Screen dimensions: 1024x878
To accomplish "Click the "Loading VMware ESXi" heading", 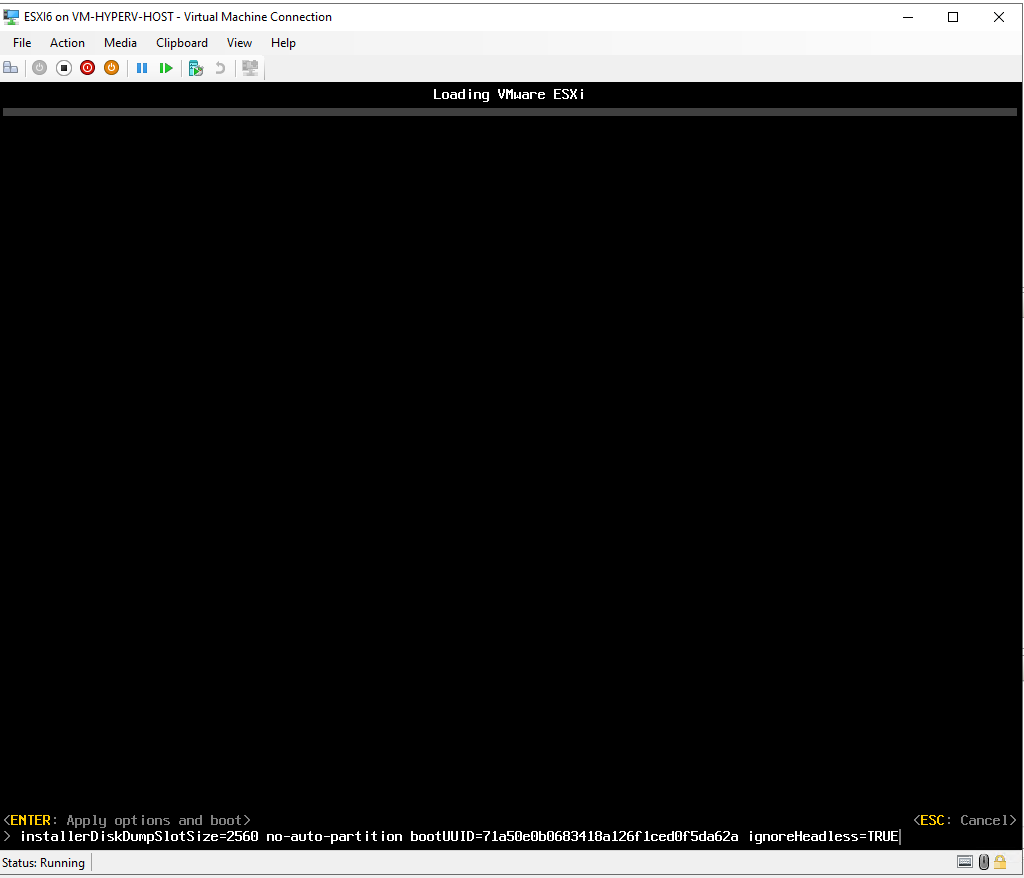I will 509,95.
